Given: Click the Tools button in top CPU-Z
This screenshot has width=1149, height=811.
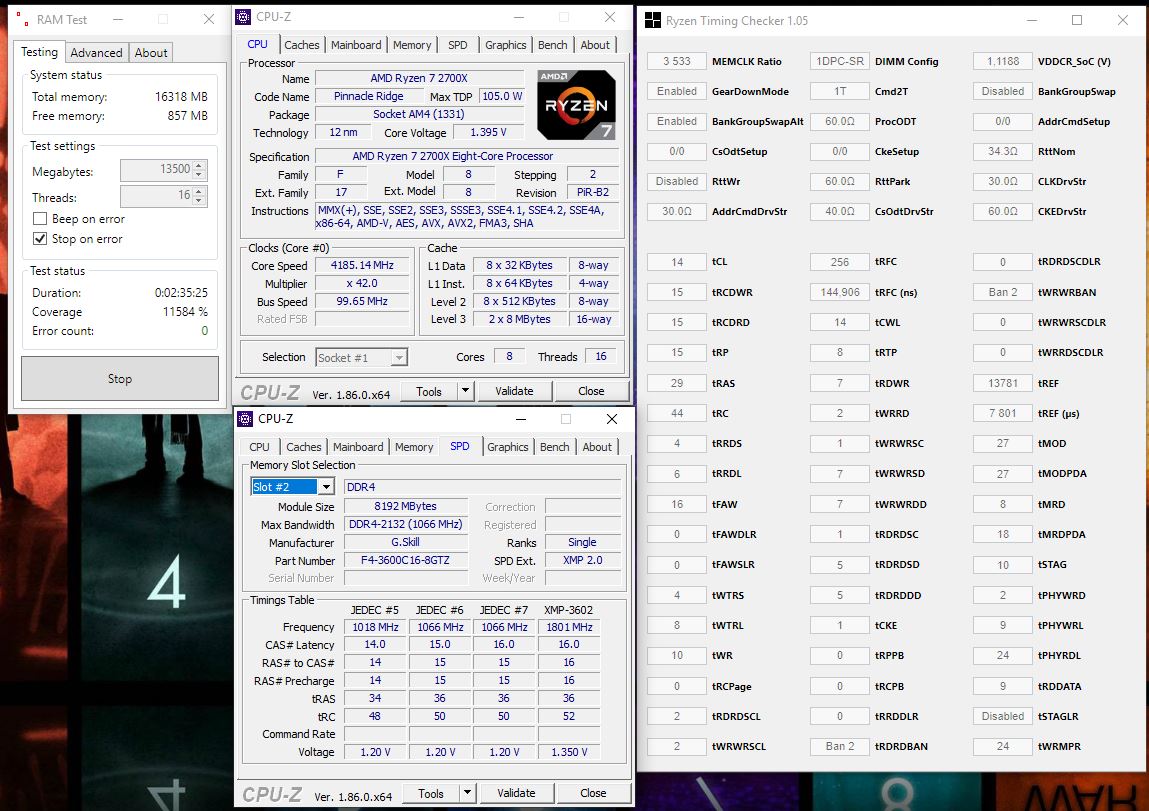Looking at the screenshot, I should tap(429, 391).
